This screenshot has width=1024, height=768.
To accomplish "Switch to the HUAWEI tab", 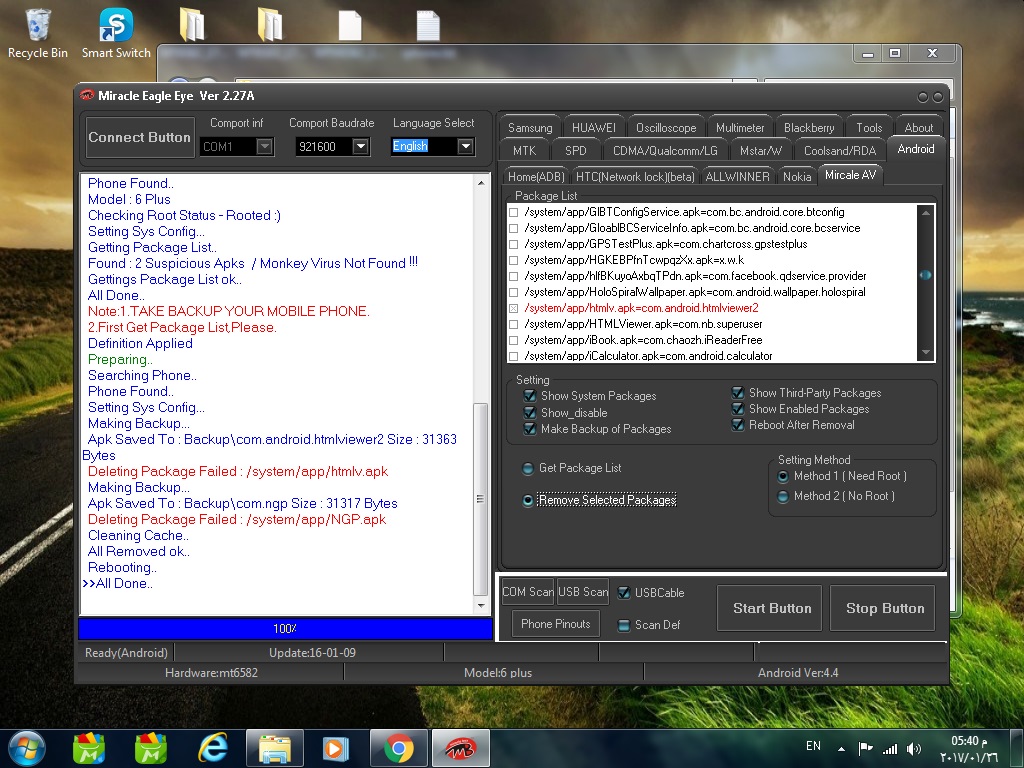I will click(594, 128).
